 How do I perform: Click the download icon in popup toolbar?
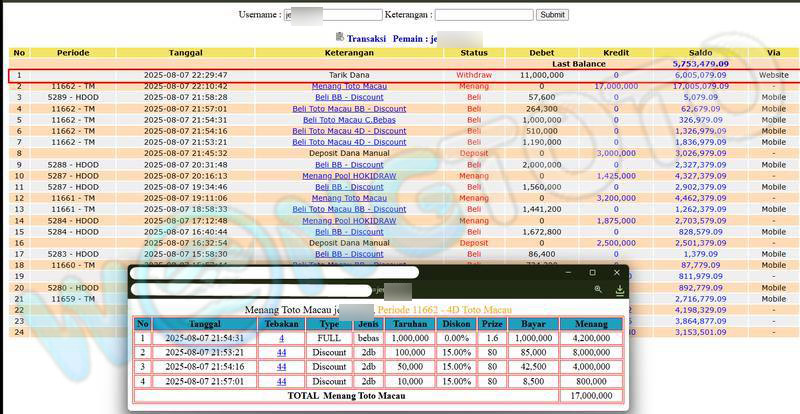pos(620,290)
